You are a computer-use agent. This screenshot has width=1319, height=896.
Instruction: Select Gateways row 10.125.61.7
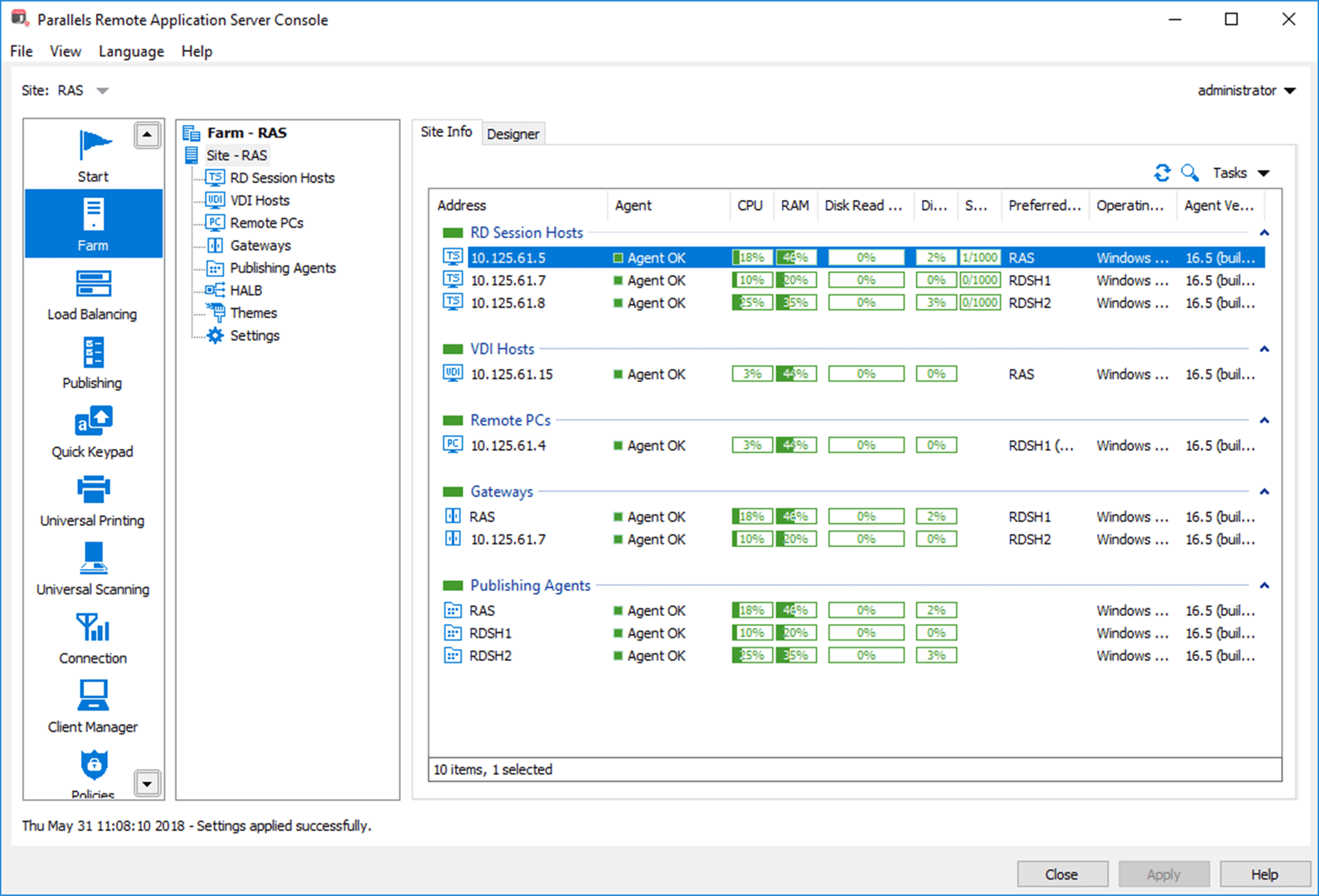(854, 539)
